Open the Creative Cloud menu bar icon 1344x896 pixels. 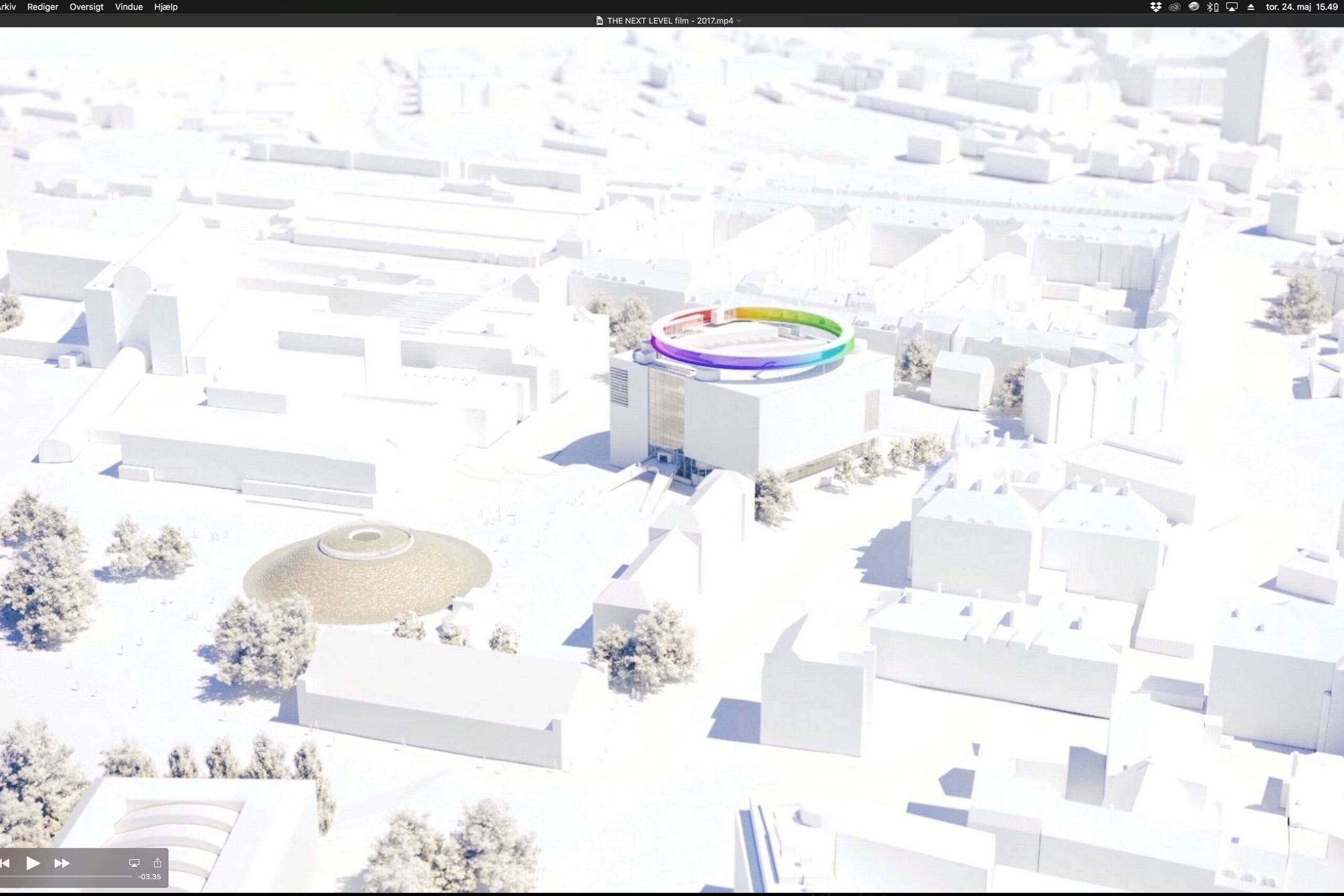1174,7
